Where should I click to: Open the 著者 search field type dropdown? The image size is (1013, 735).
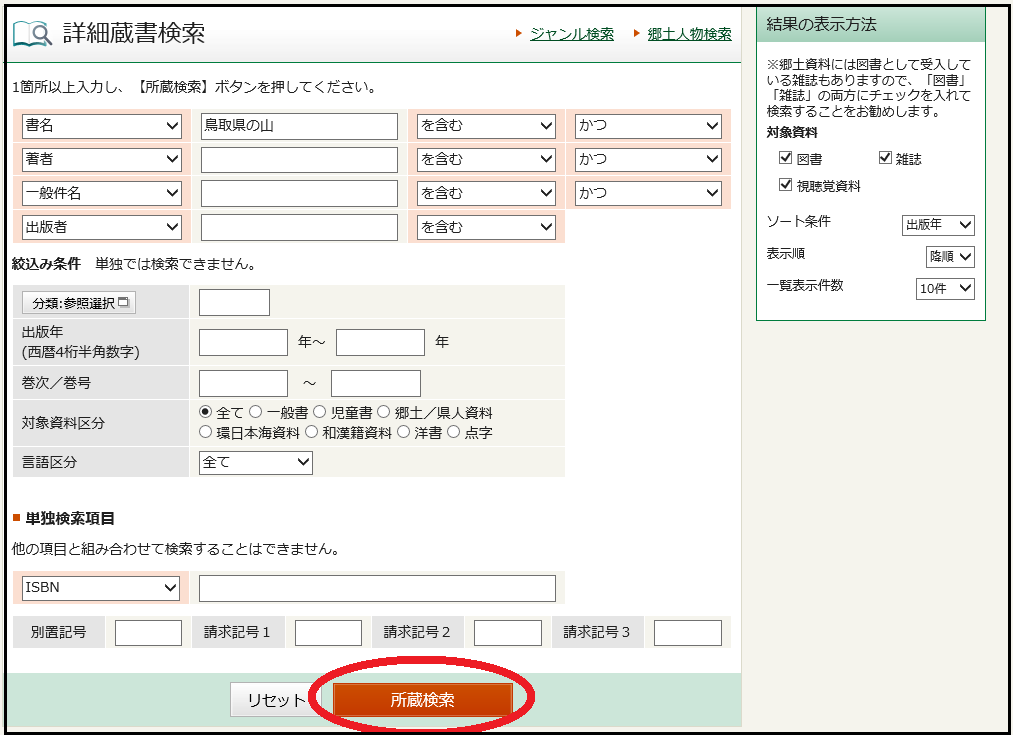pyautogui.click(x=102, y=159)
